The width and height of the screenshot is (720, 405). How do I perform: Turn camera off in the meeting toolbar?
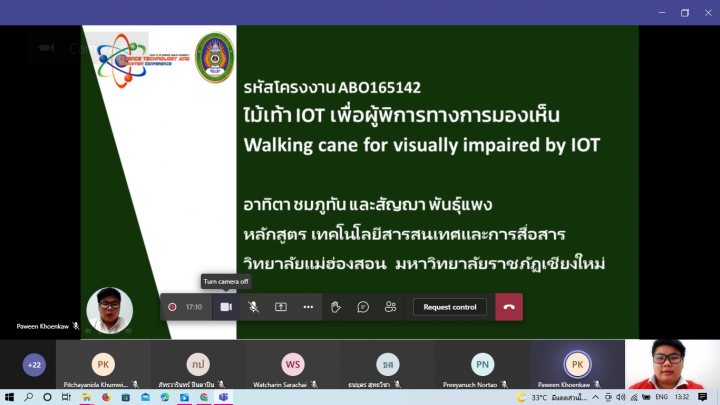click(x=226, y=307)
